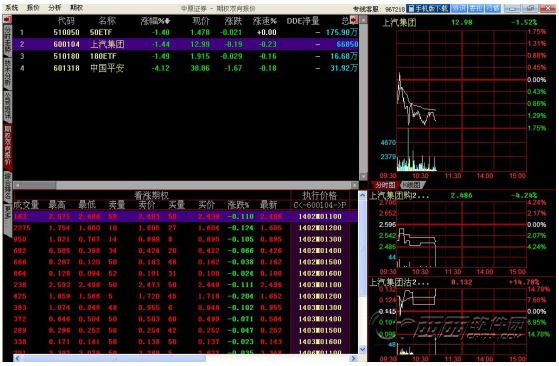Click the red arrow icon atop left sidebar
The image size is (559, 366).
pyautogui.click(x=7, y=19)
